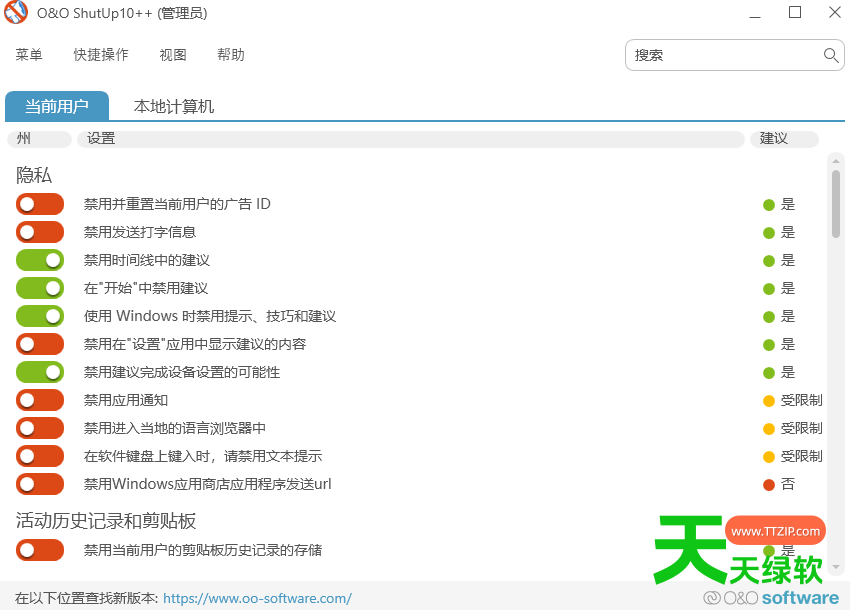Click yellow dot beside 禁用应用通知
The height and width of the screenshot is (610, 850).
[768, 401]
